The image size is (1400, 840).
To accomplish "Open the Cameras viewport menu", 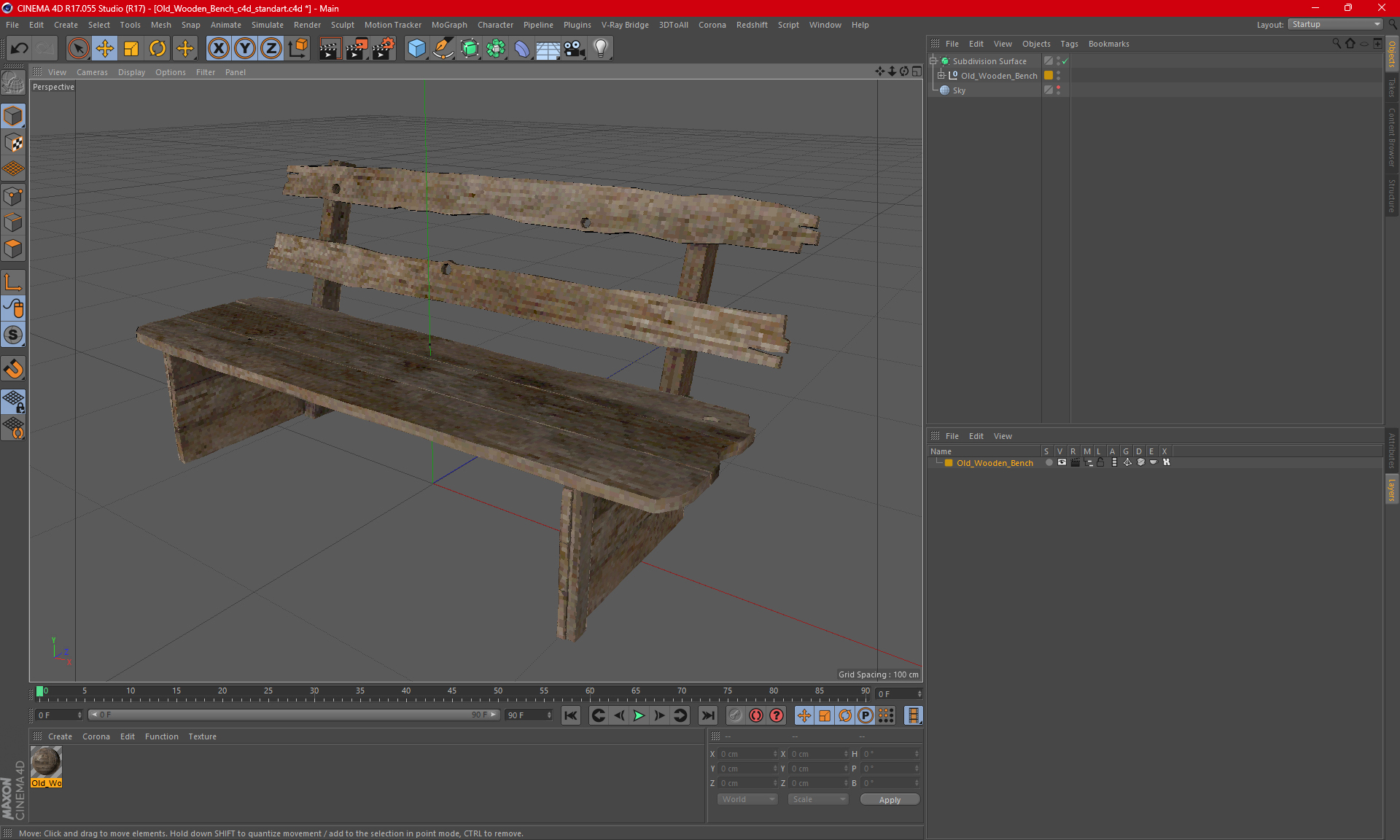I will pos(92,72).
